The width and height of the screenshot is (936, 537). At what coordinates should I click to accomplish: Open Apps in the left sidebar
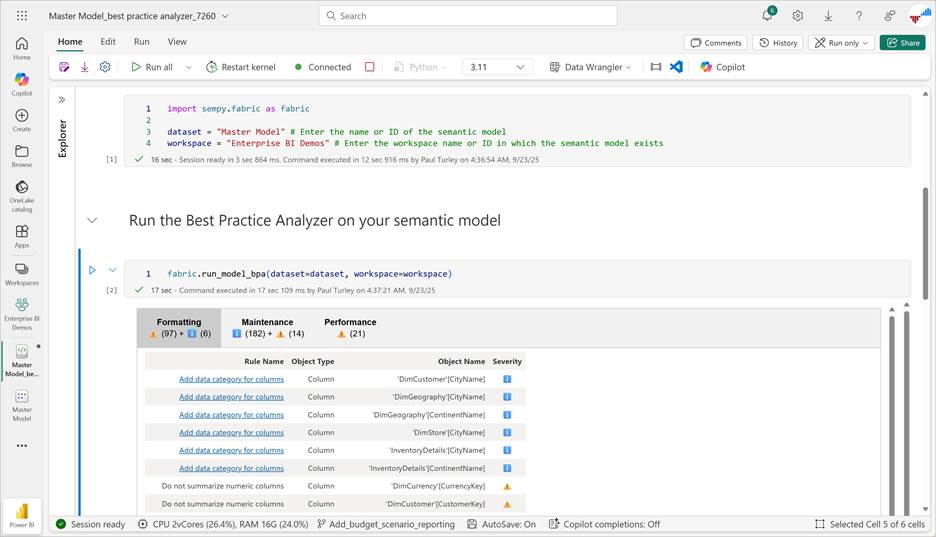[x=21, y=236]
